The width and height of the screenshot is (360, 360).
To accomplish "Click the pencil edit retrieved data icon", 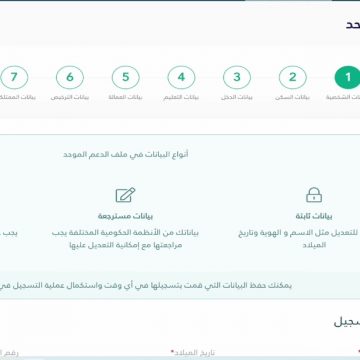I will (125, 195).
